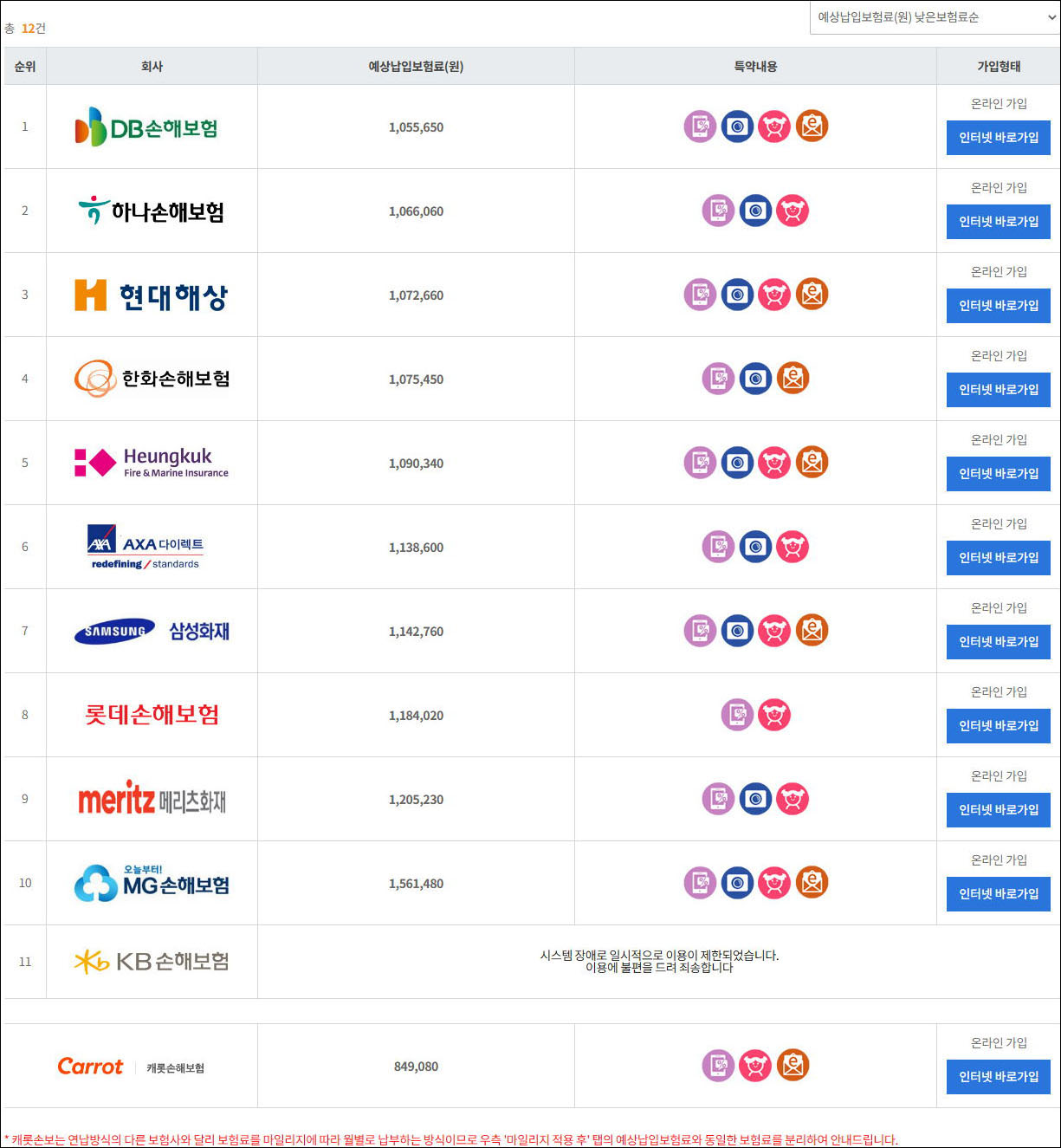Viewport: 1061px width, 1148px height.
Task: Click the system outage notice in the KB손해보험 row
Action: [659, 962]
